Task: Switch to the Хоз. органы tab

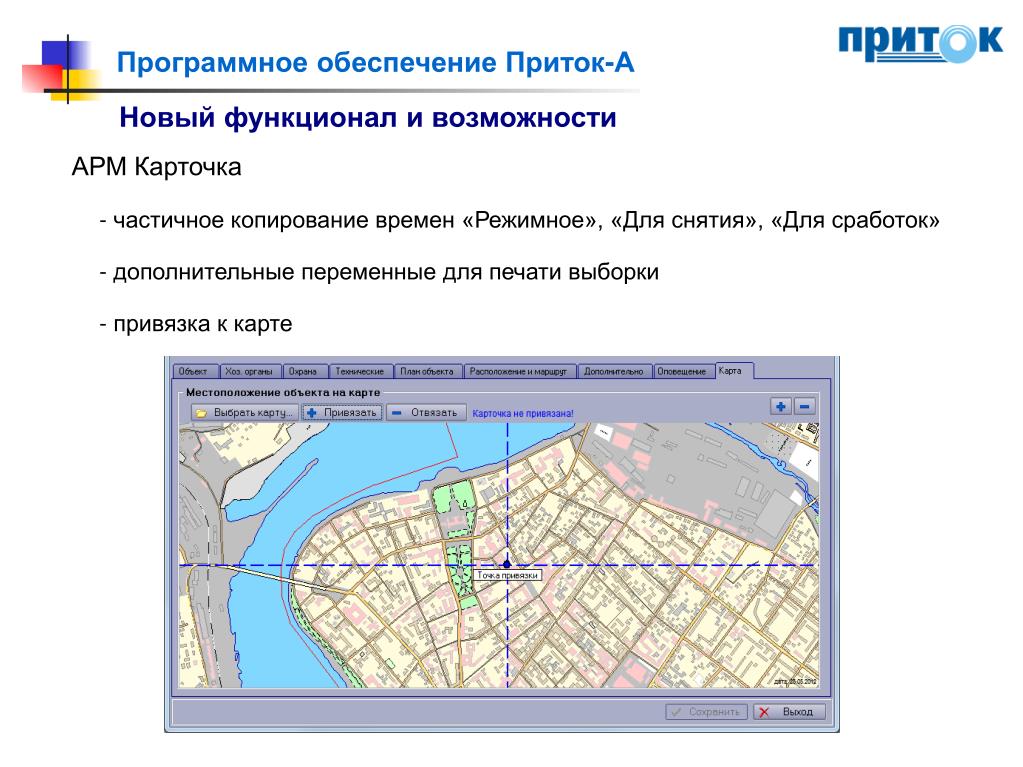Action: [x=249, y=372]
